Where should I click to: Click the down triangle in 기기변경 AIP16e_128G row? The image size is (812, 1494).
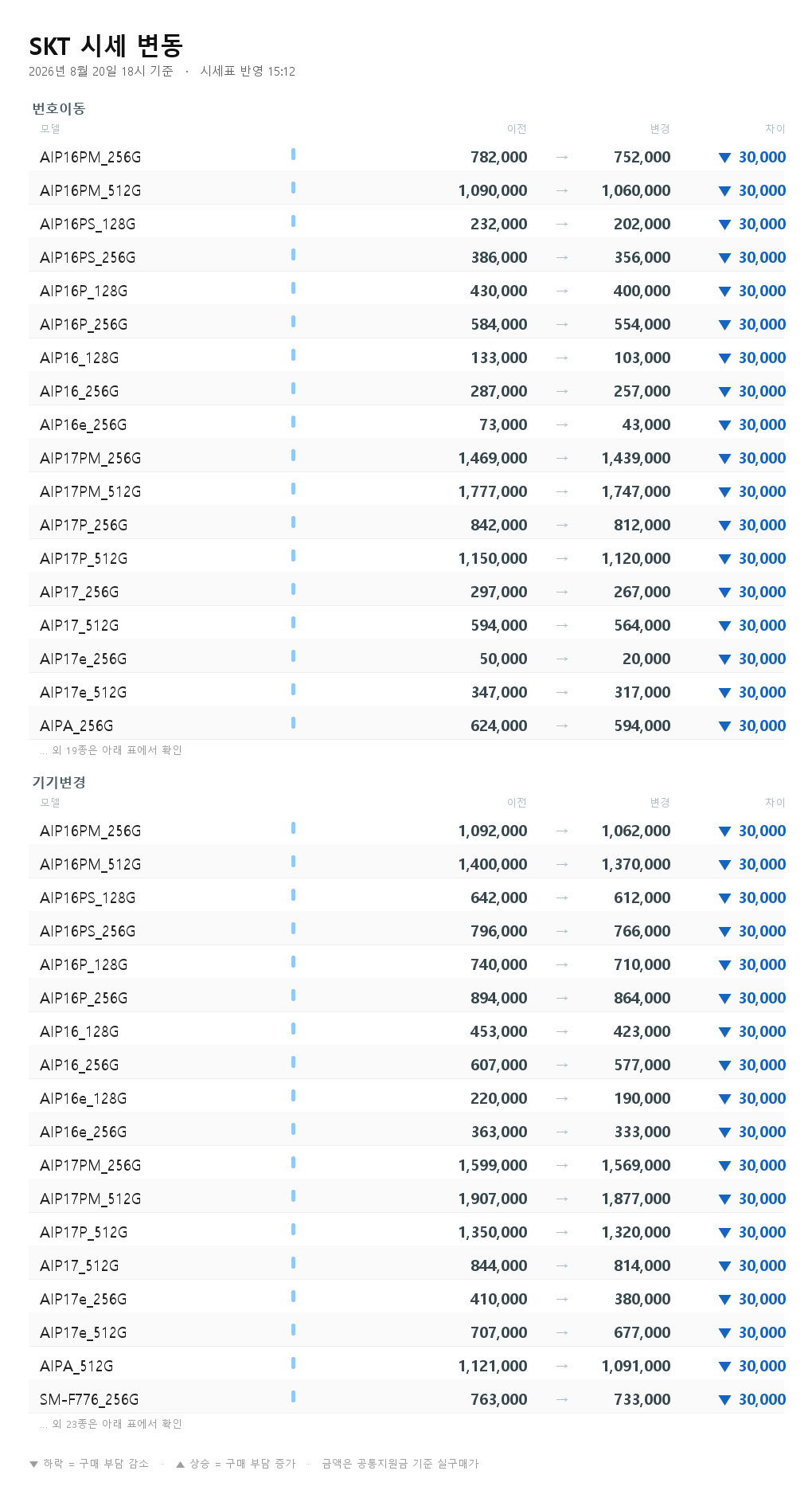724,1099
